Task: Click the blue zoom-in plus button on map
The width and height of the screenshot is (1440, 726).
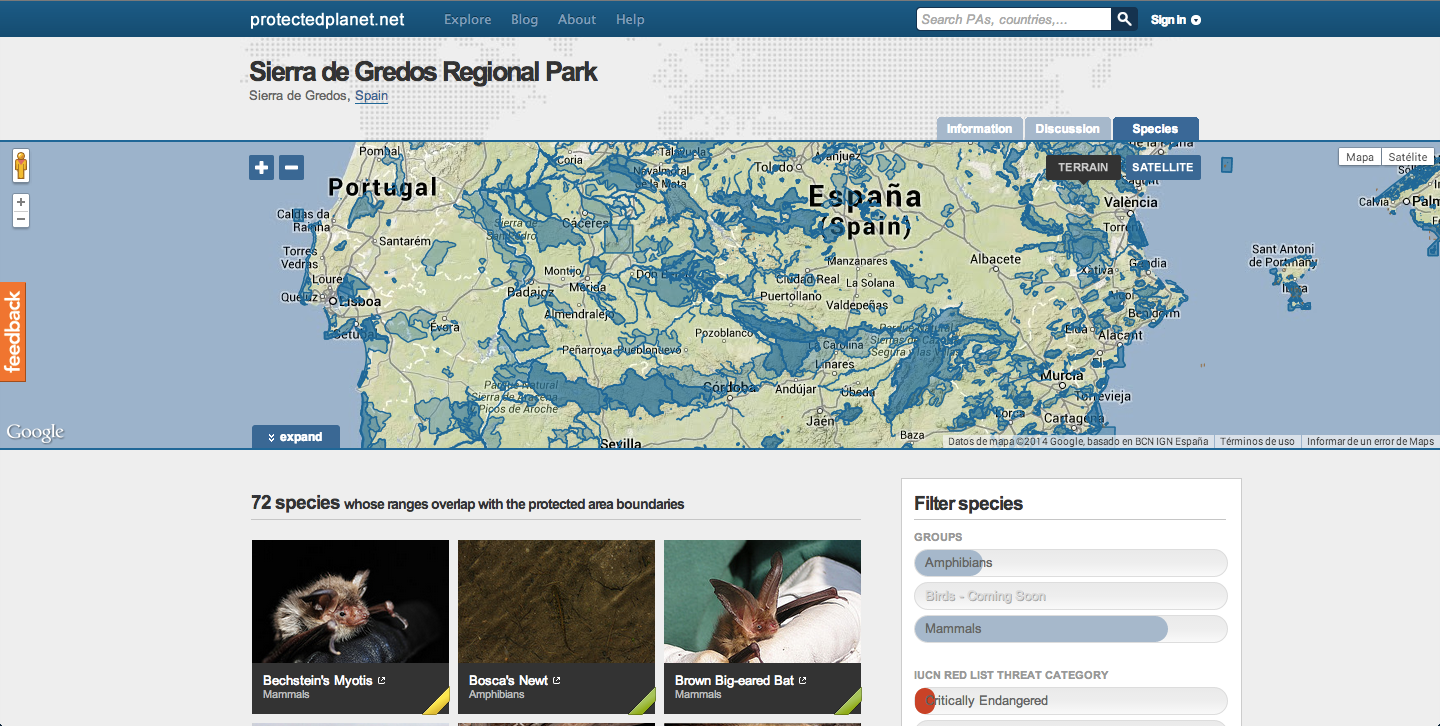Action: tap(261, 167)
